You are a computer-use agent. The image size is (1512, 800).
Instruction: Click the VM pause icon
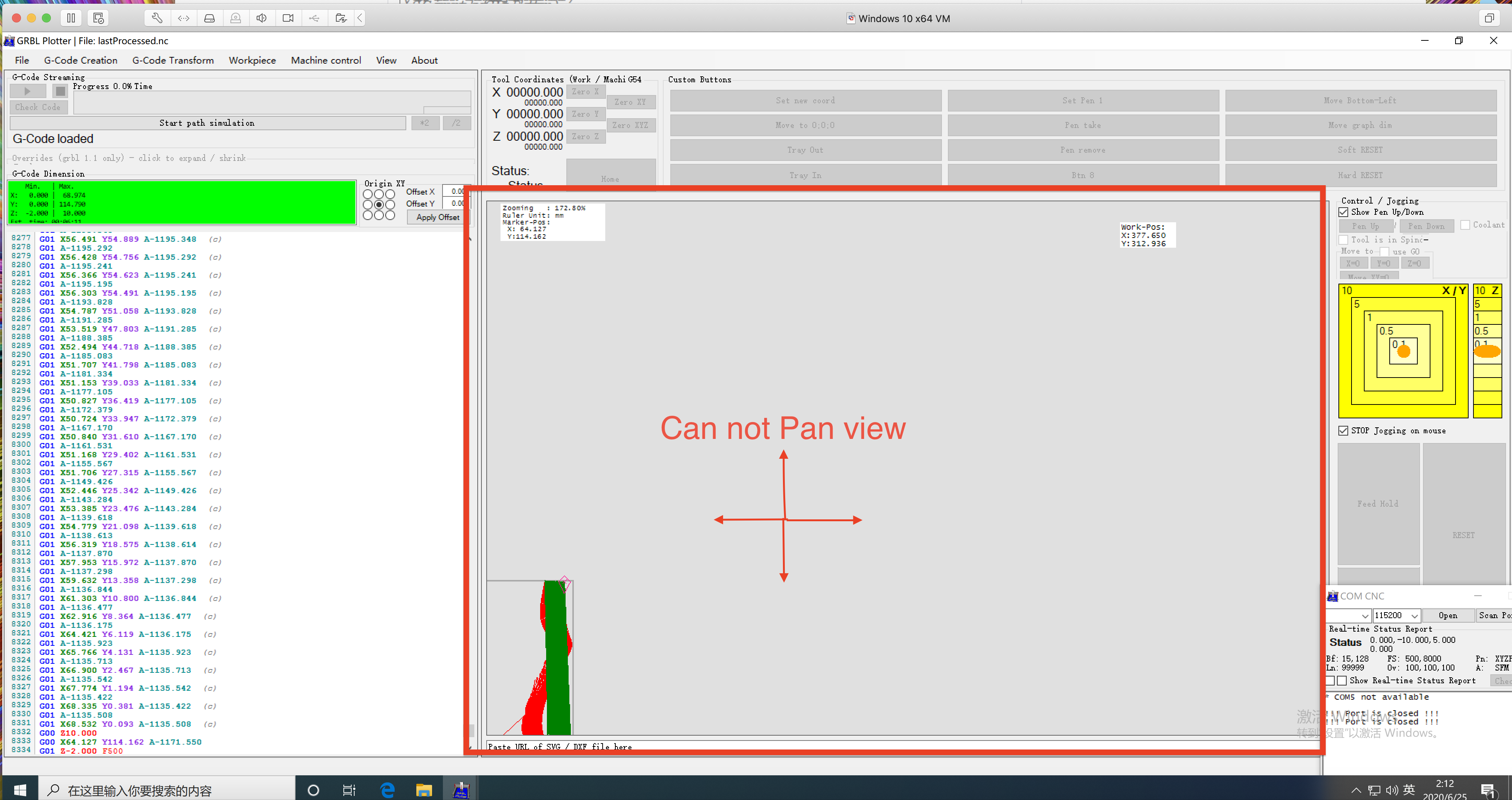point(71,18)
